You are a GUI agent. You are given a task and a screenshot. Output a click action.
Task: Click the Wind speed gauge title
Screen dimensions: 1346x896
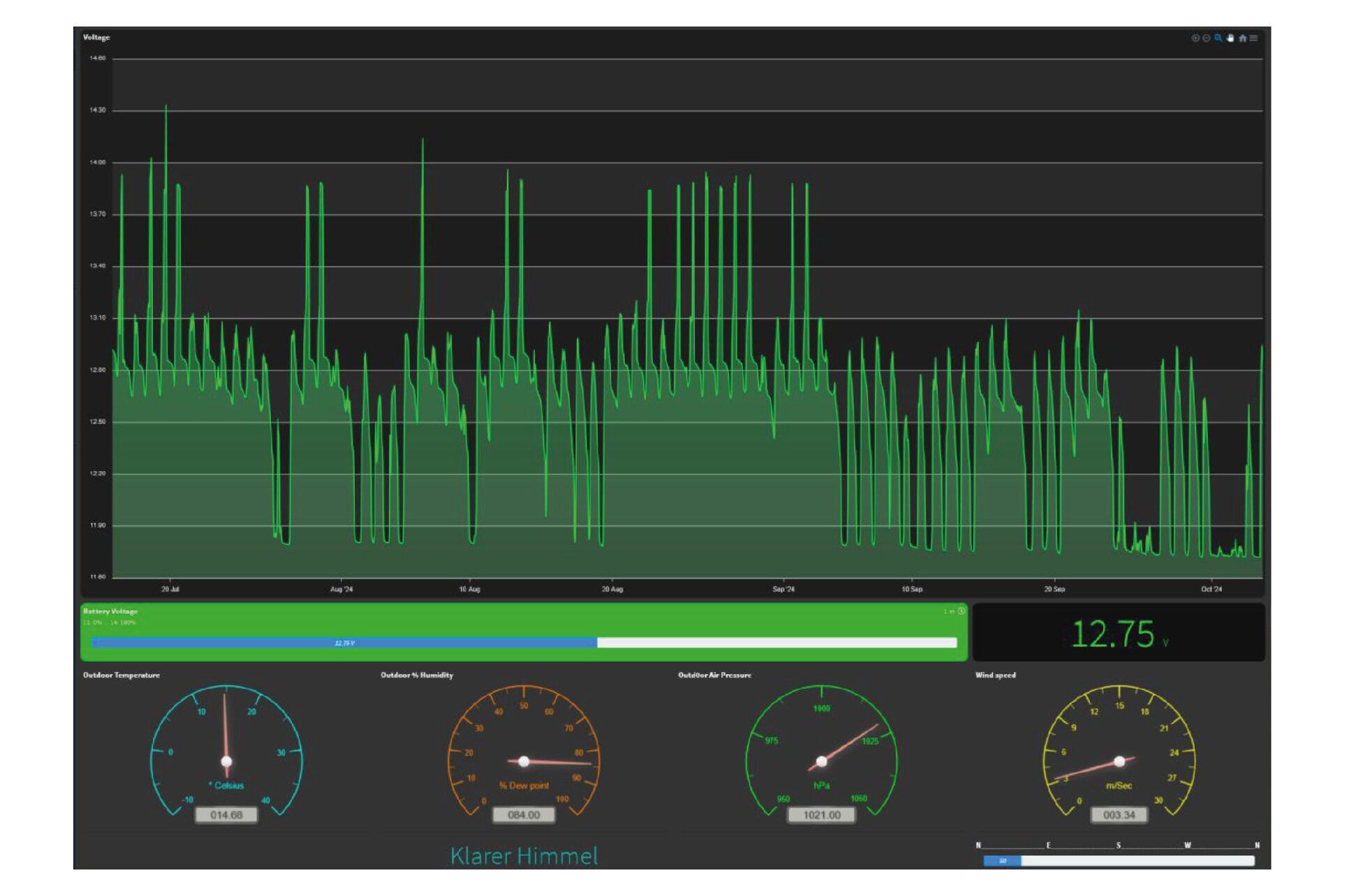[x=996, y=675]
